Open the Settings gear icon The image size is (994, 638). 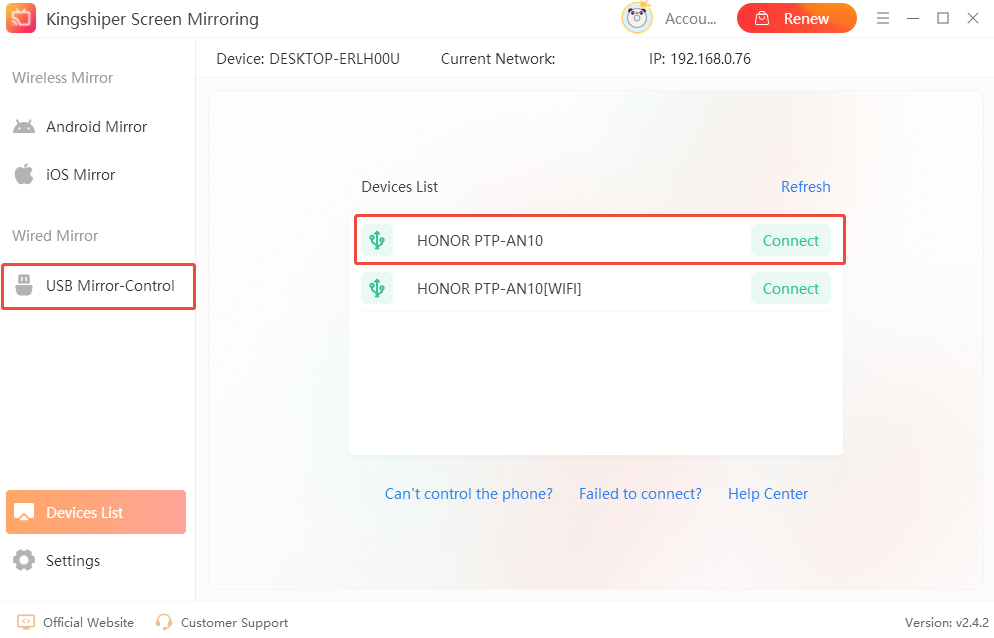(24, 560)
